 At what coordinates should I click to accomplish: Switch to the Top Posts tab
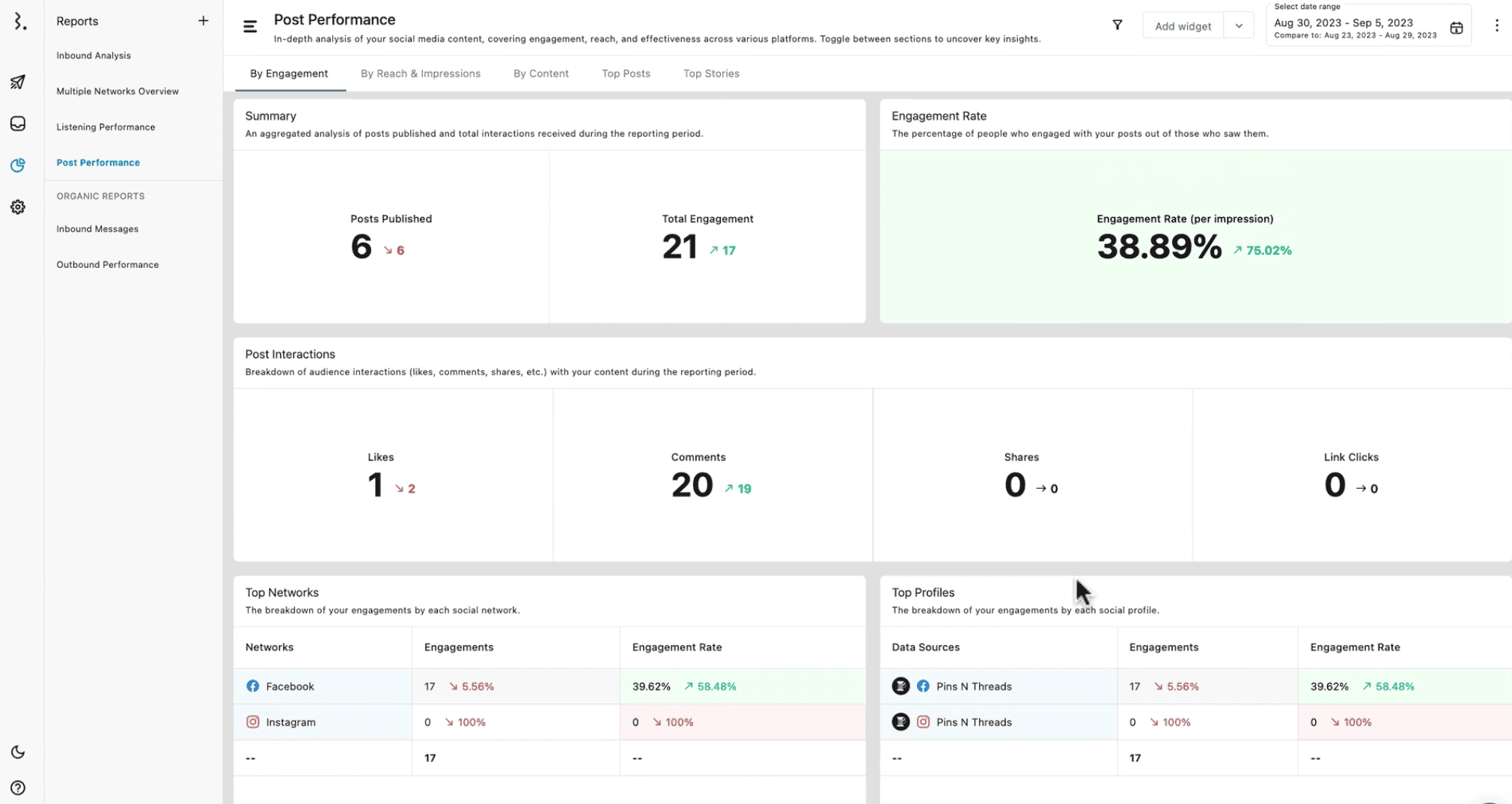coord(626,73)
